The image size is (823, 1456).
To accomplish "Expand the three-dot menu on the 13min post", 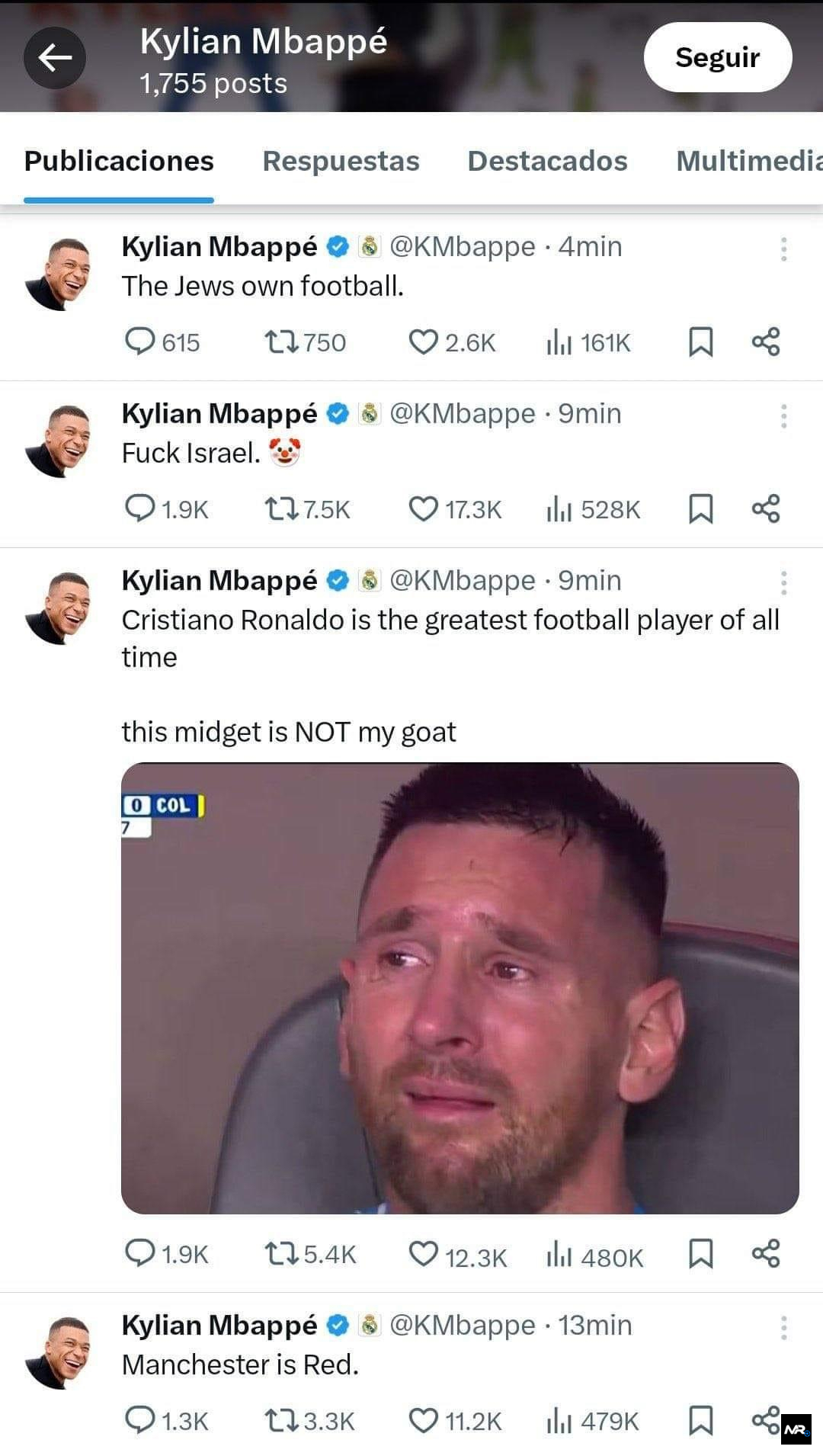I will point(783,1328).
